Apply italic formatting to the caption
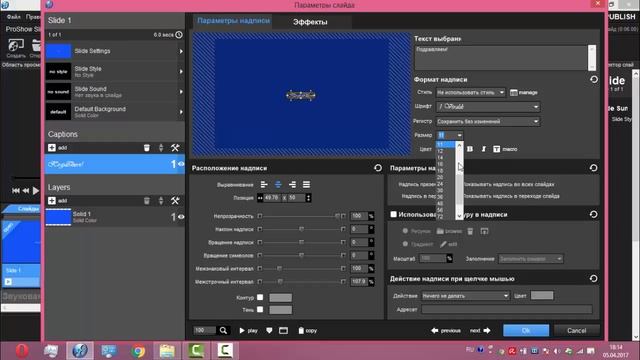 coord(484,149)
